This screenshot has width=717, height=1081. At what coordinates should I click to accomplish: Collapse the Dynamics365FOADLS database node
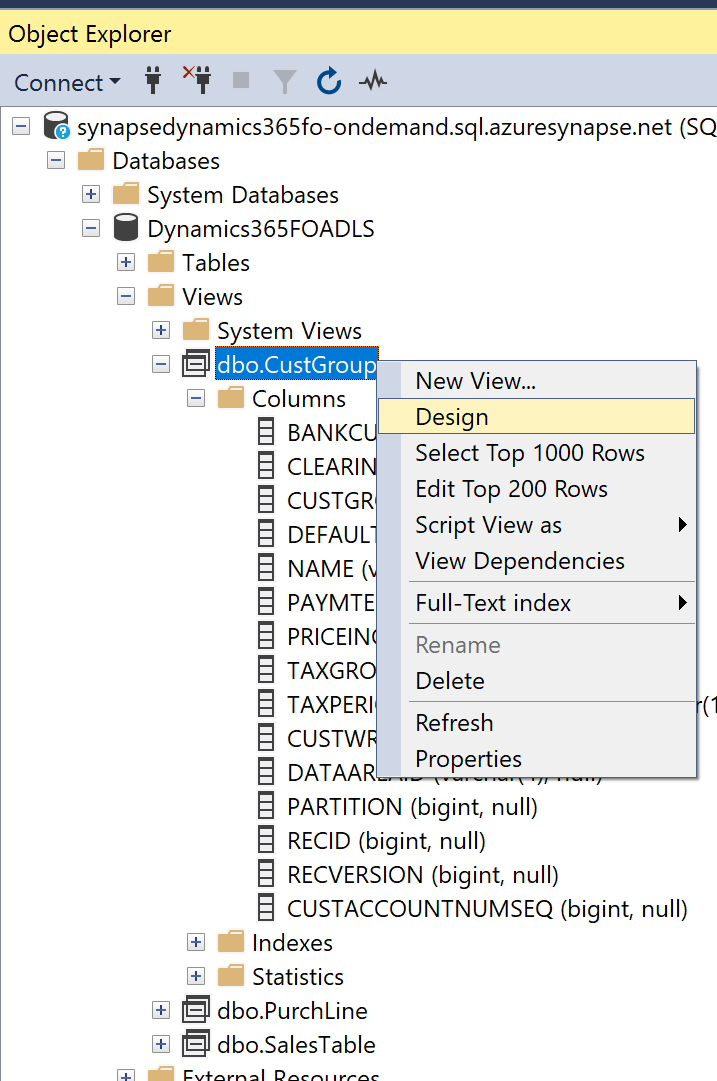[x=90, y=228]
